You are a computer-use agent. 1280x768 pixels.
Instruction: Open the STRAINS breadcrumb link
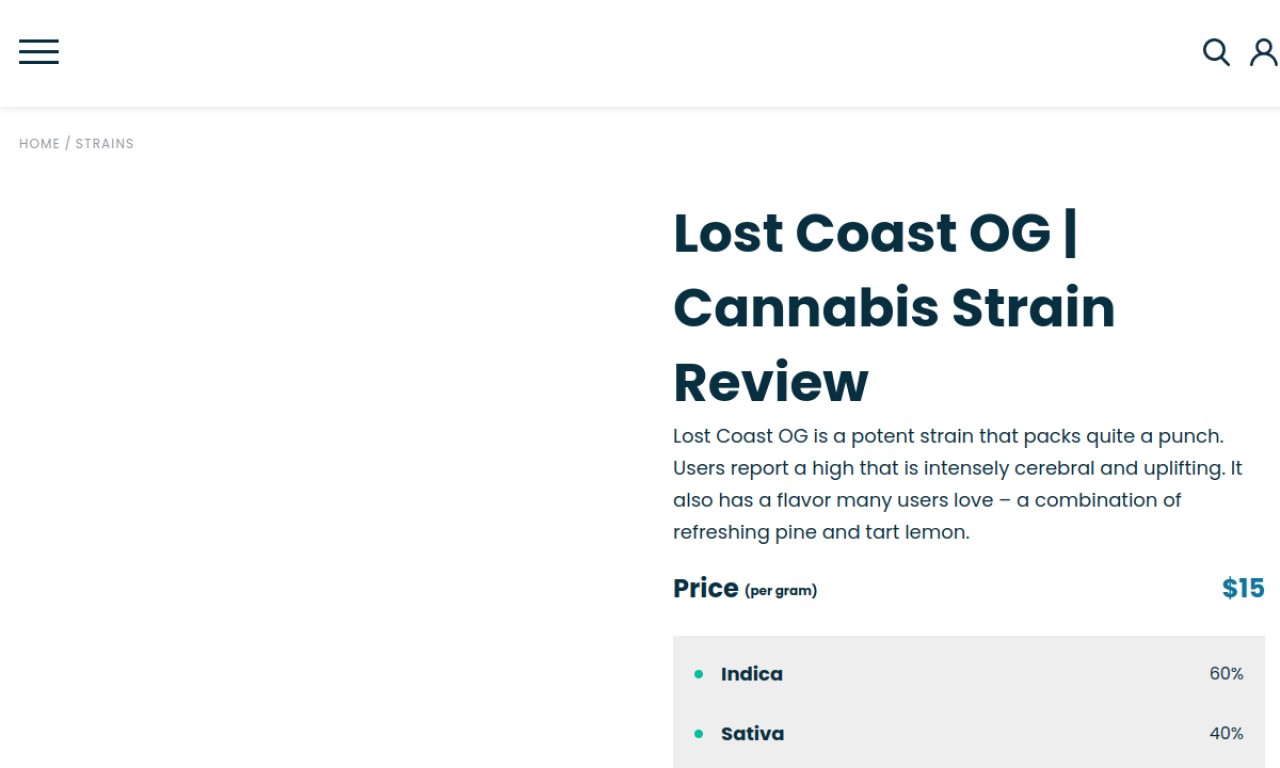coord(105,144)
